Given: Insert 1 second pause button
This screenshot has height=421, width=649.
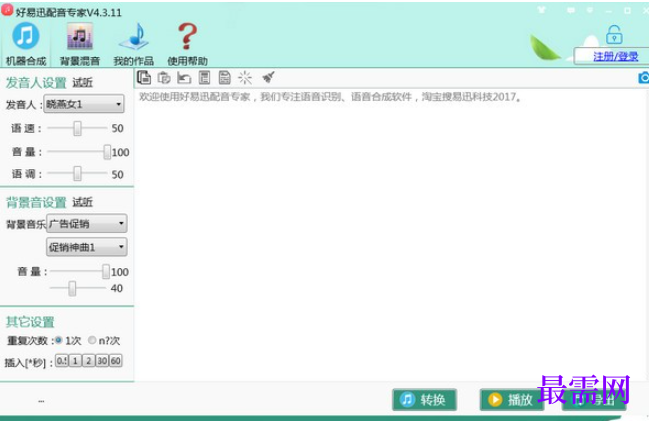Looking at the screenshot, I should [75, 361].
